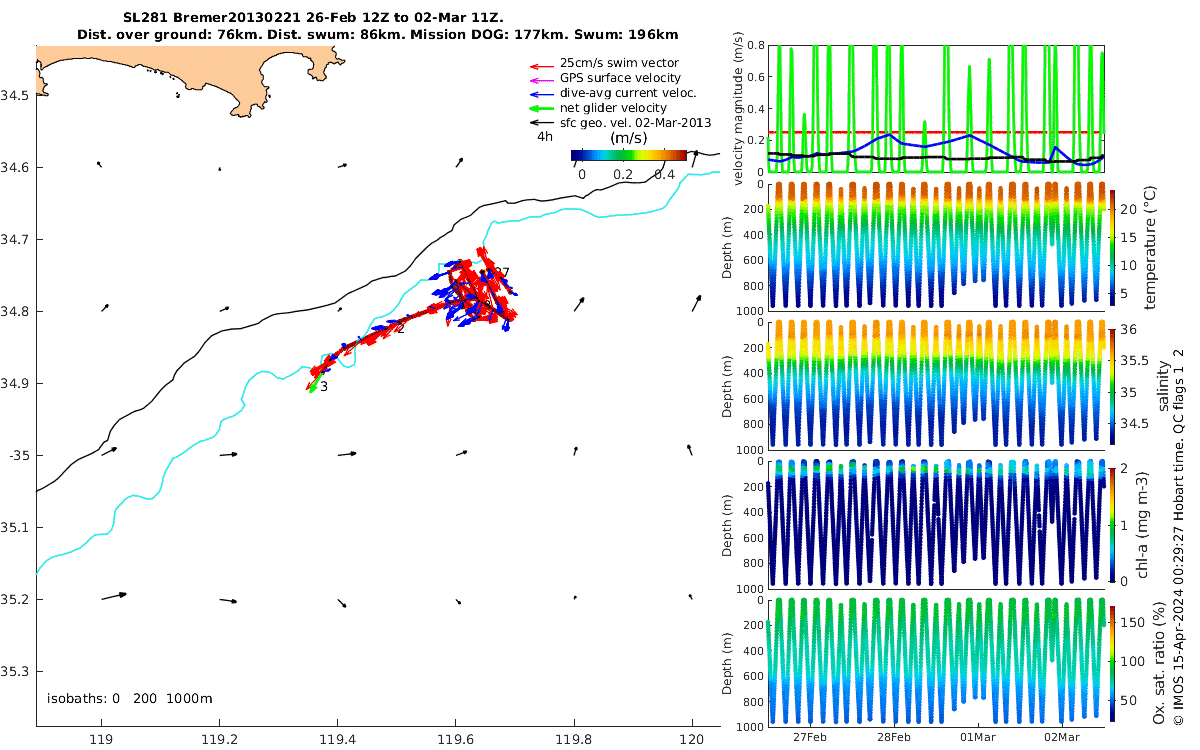The image size is (1200, 750).
Task: Click the '01Mar' time axis tick label
Action: click(978, 737)
